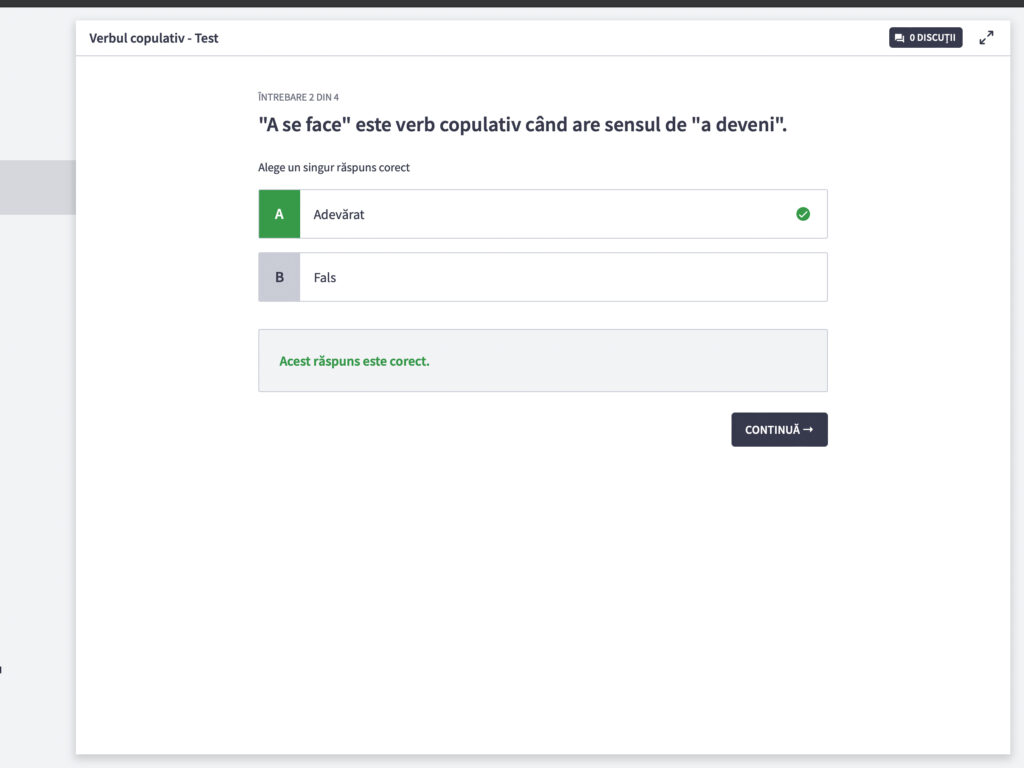Click the empty white area below Continuă
1024x768 pixels.
(543, 590)
